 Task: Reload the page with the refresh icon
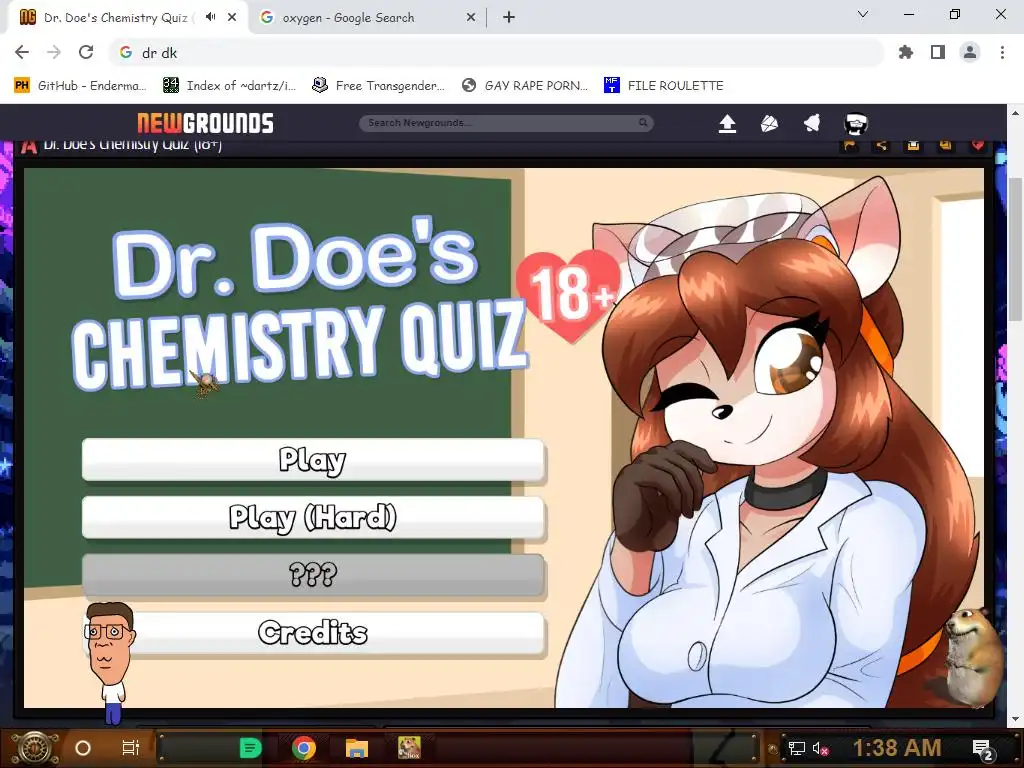click(86, 52)
